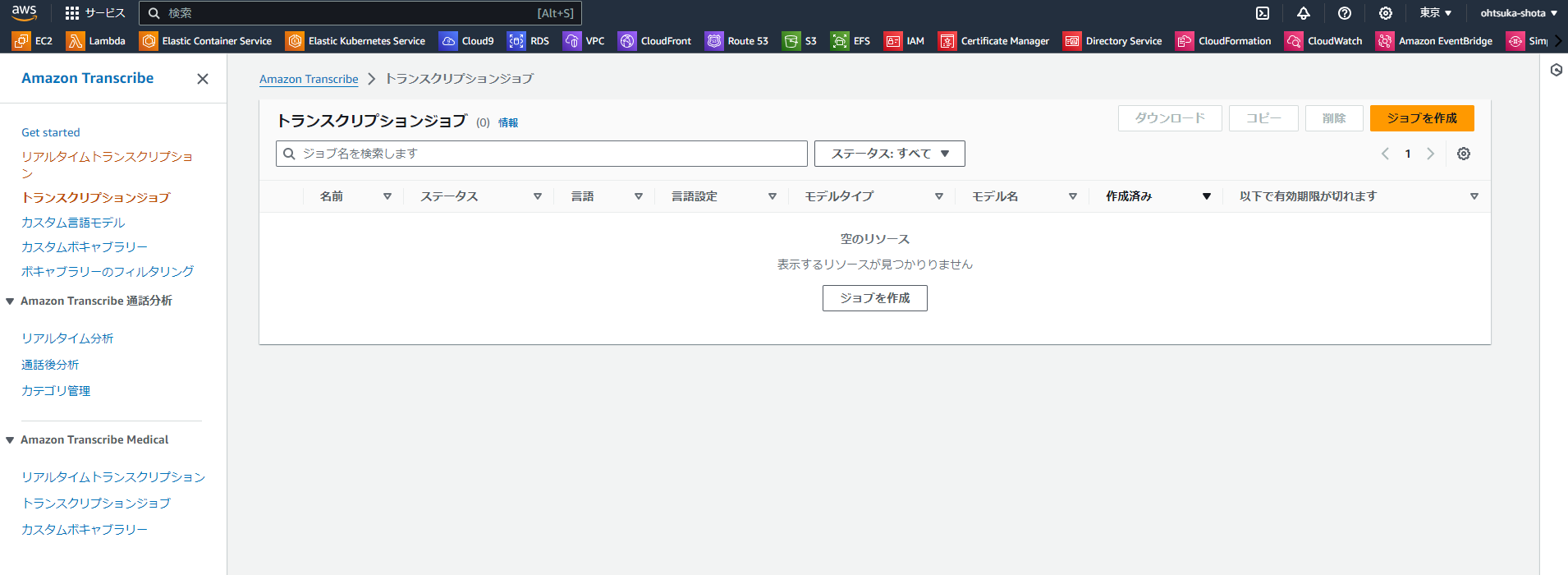1568x575 pixels.
Task: Open the EFS shortcut
Action: pyautogui.click(x=850, y=40)
